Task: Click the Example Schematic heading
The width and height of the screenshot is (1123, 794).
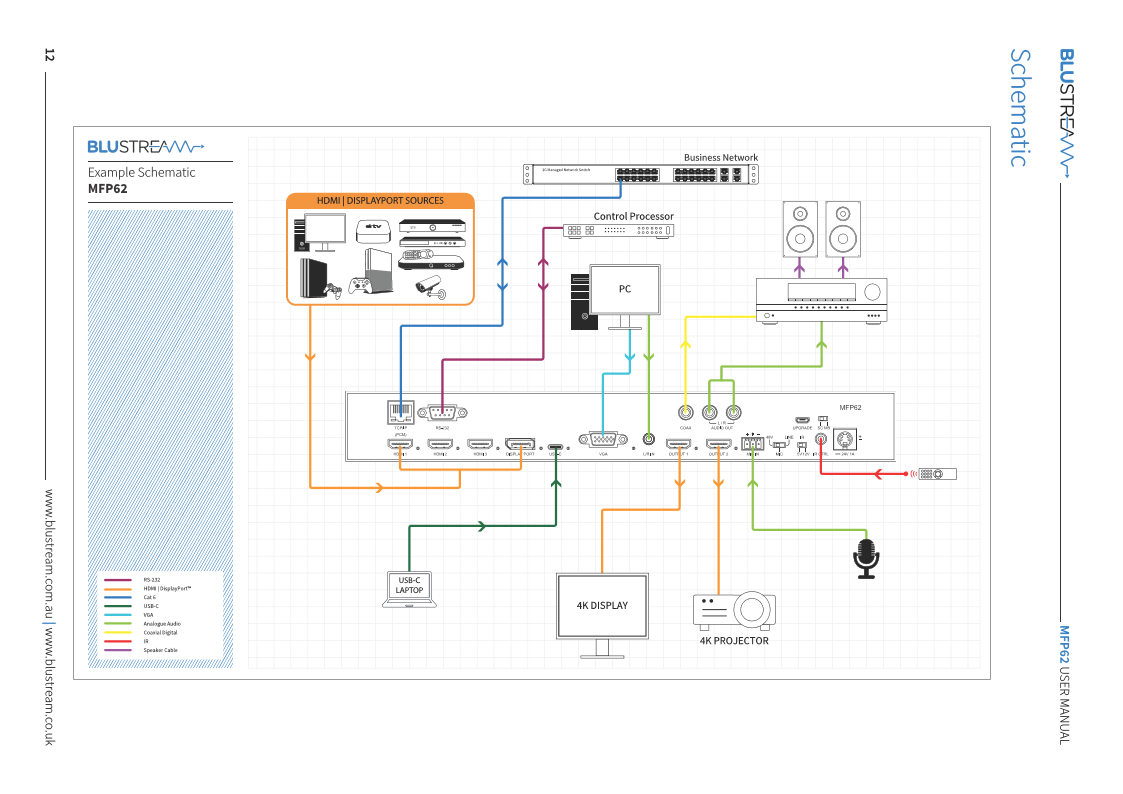Action: coord(141,173)
